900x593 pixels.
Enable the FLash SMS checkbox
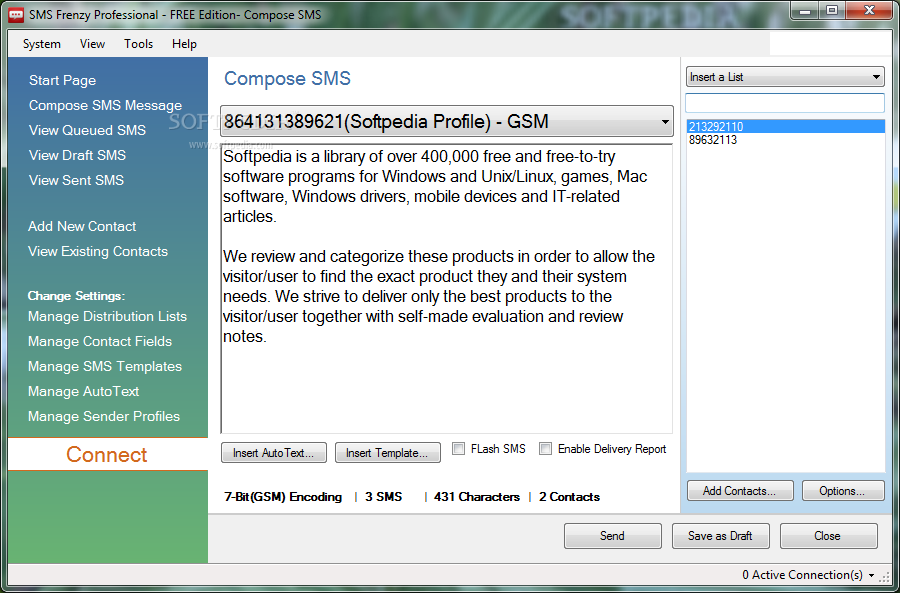(458, 449)
